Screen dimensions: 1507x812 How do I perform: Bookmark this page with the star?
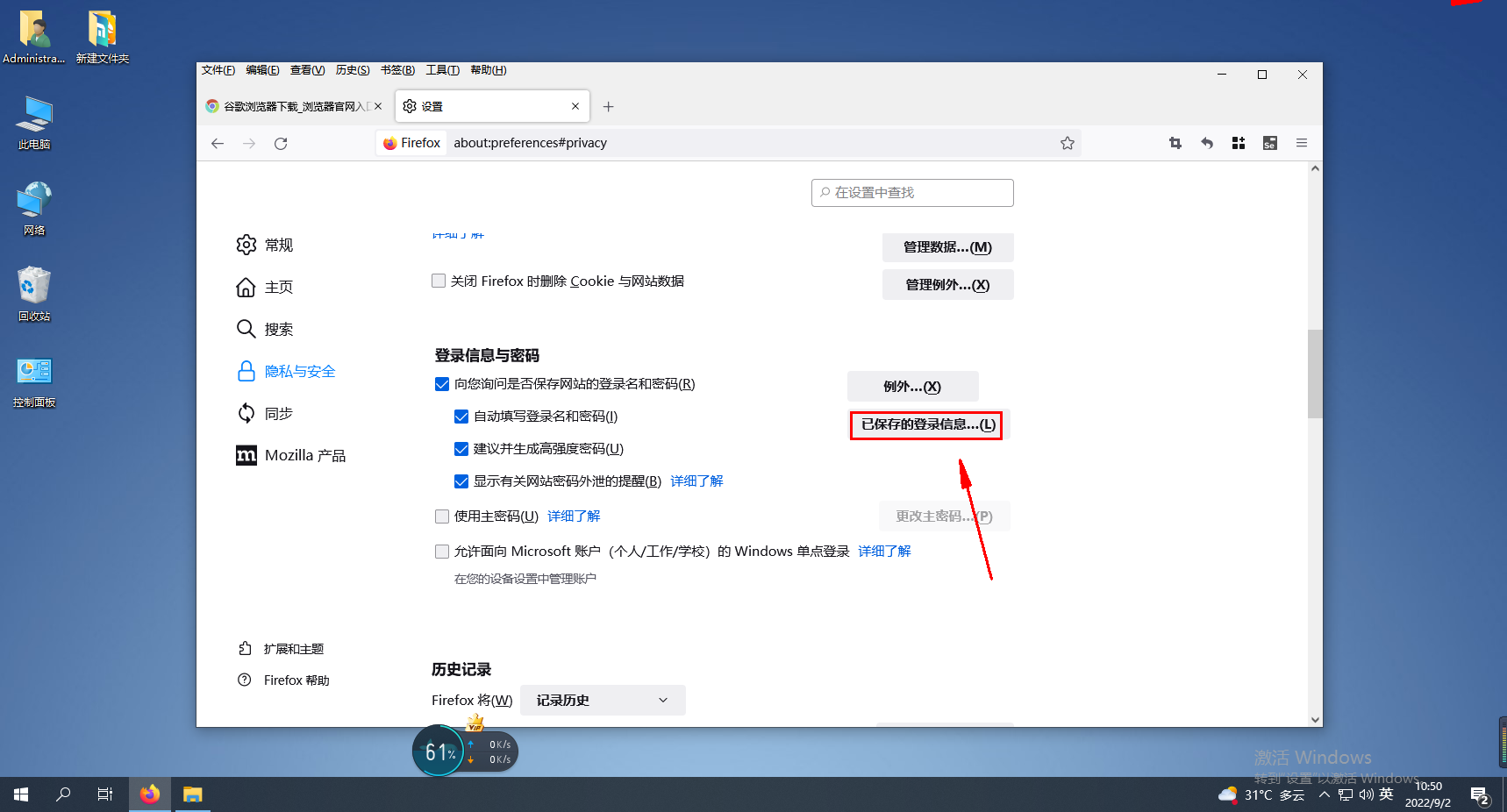tap(1067, 143)
